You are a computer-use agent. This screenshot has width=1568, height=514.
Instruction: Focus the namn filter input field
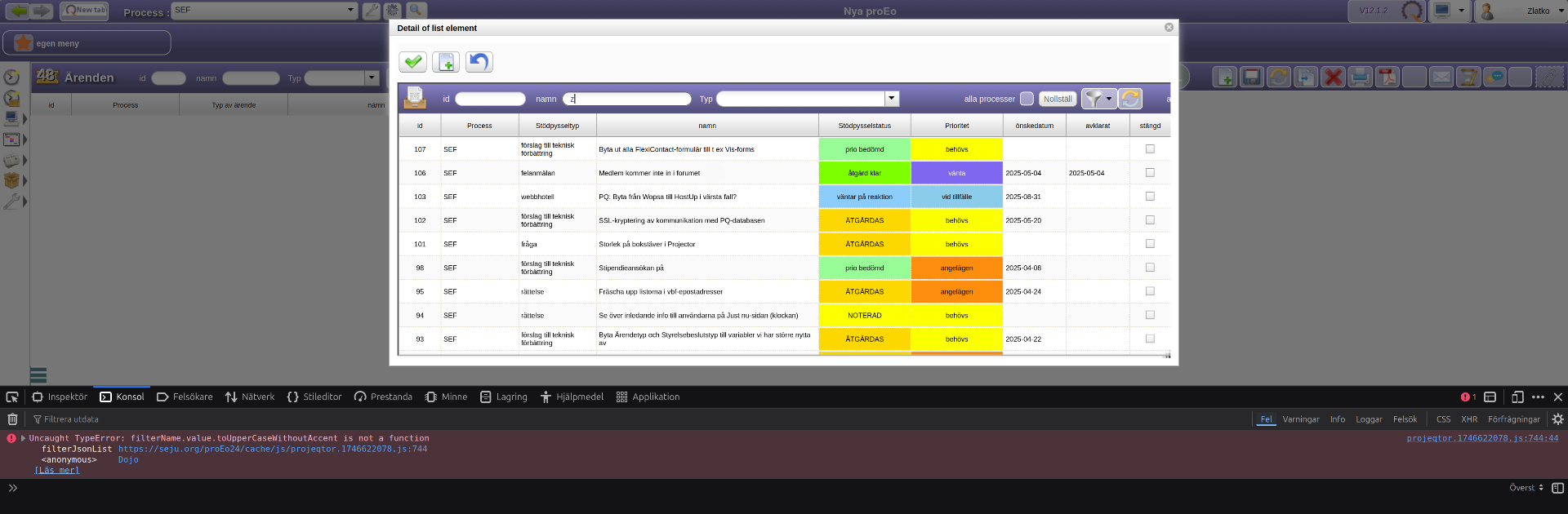coord(627,99)
